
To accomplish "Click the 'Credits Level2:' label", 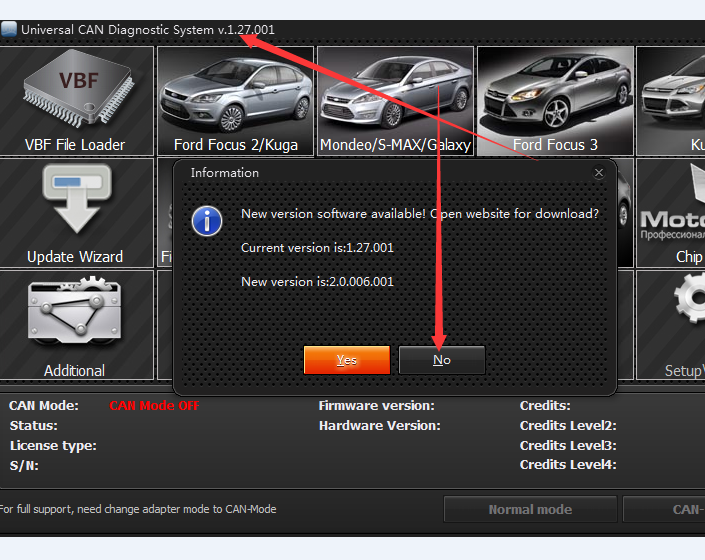I will coord(568,426).
